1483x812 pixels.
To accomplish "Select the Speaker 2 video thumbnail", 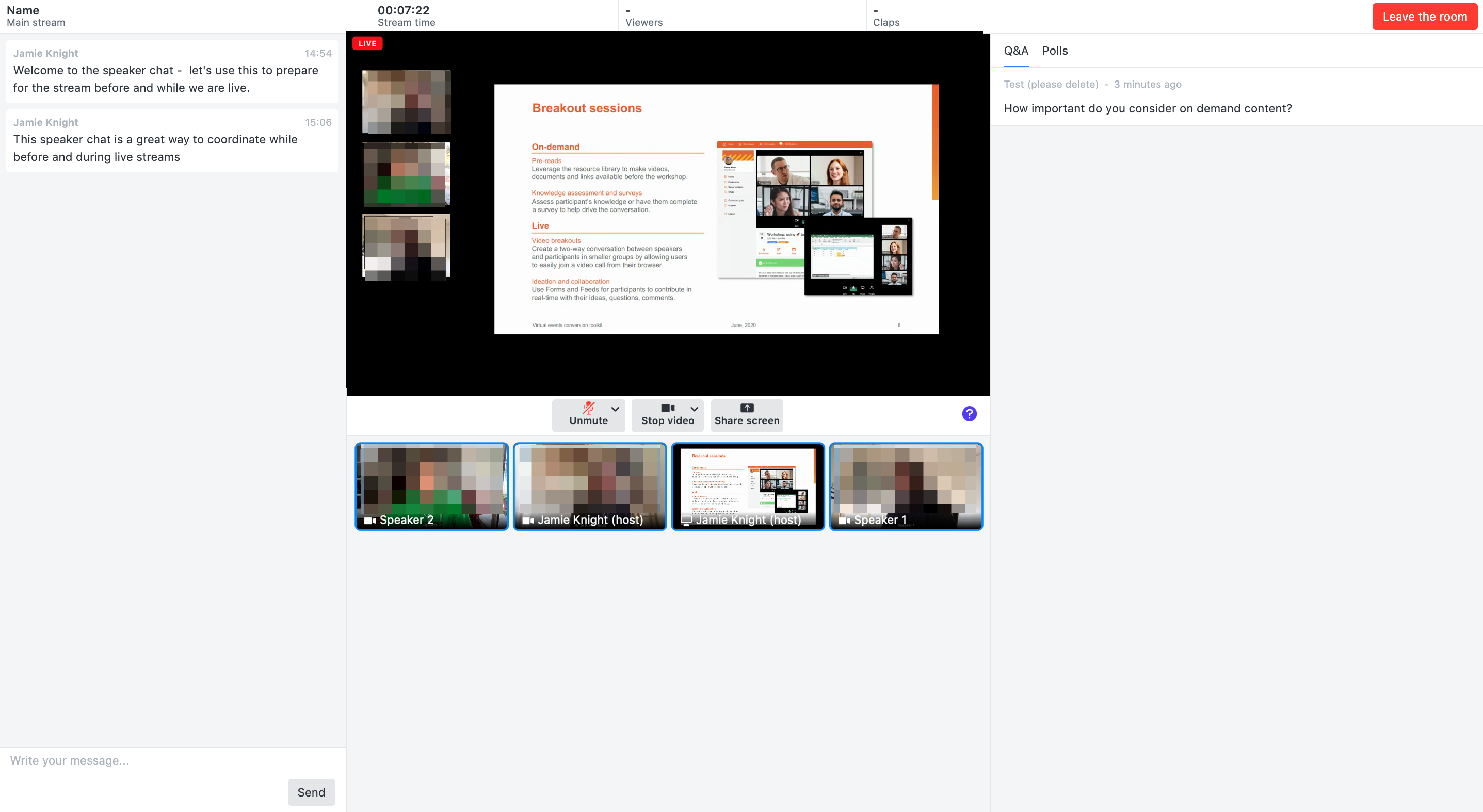I will click(x=431, y=486).
